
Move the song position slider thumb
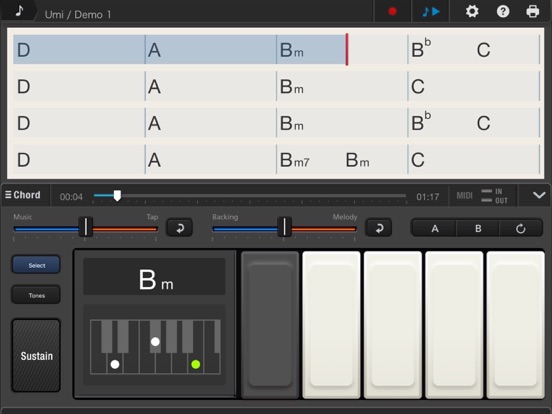pyautogui.click(x=117, y=195)
